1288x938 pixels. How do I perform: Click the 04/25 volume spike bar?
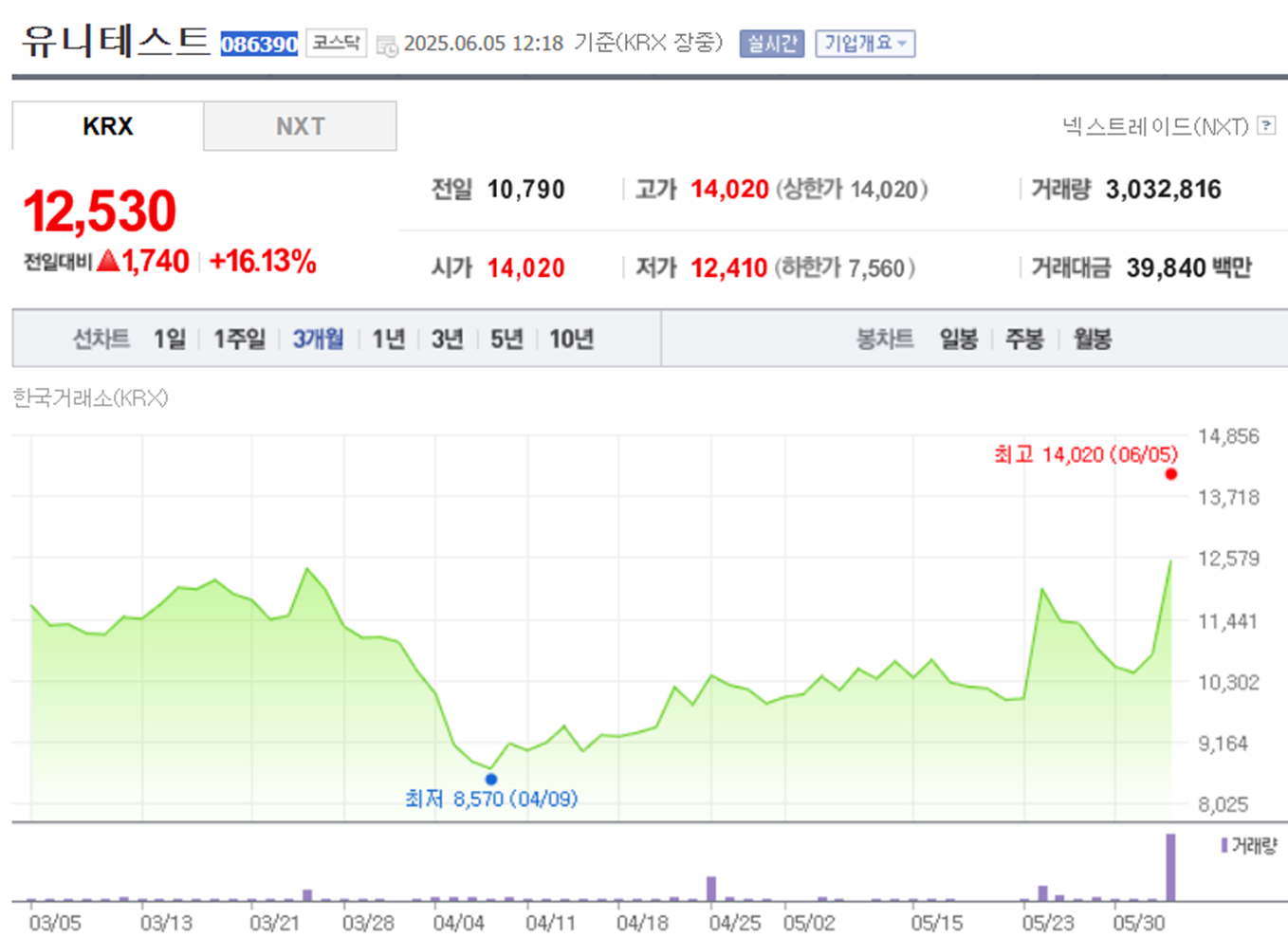tap(711, 889)
